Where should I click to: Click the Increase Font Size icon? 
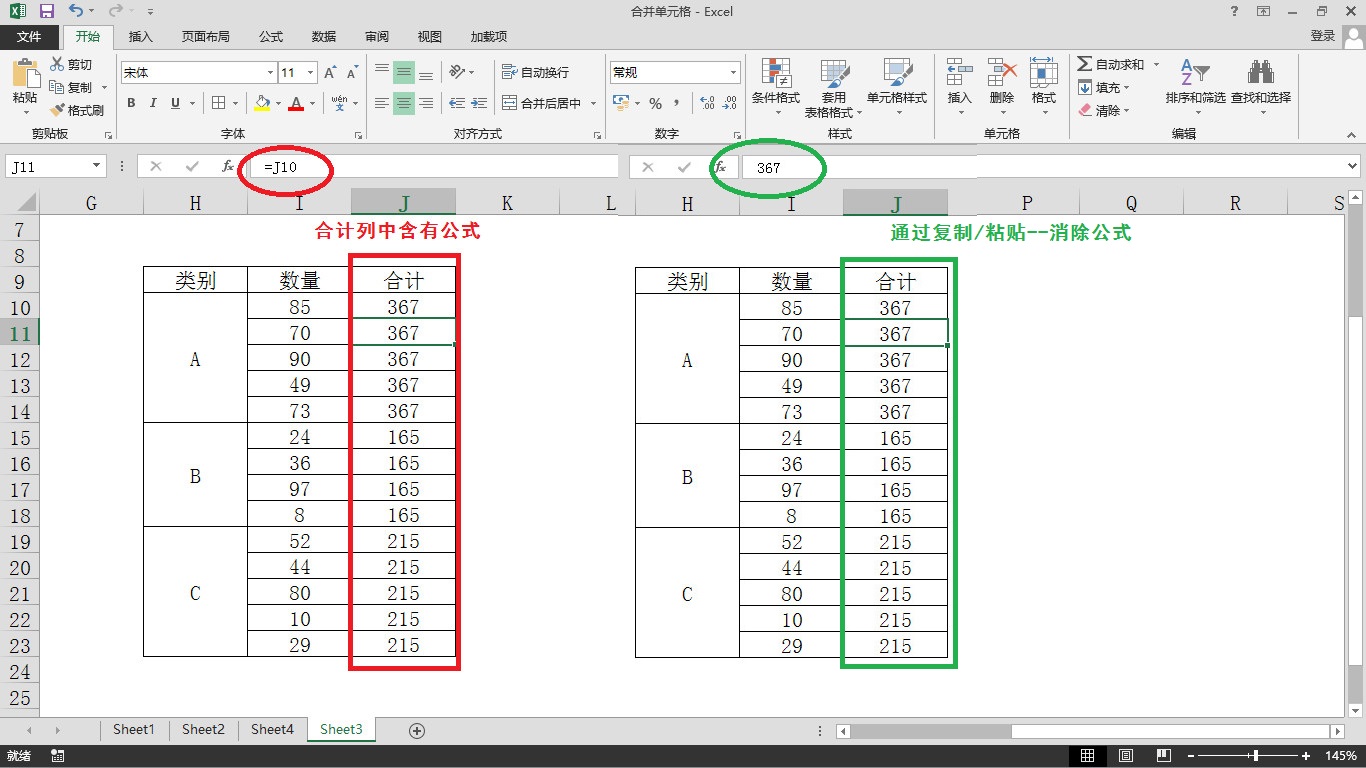331,73
